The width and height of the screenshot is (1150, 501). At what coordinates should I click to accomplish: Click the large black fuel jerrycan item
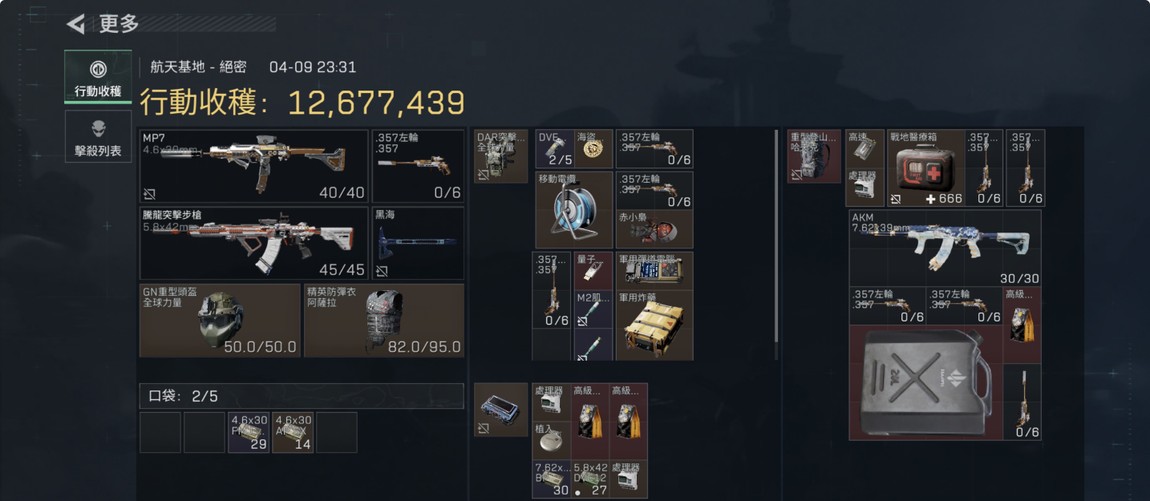[926, 383]
